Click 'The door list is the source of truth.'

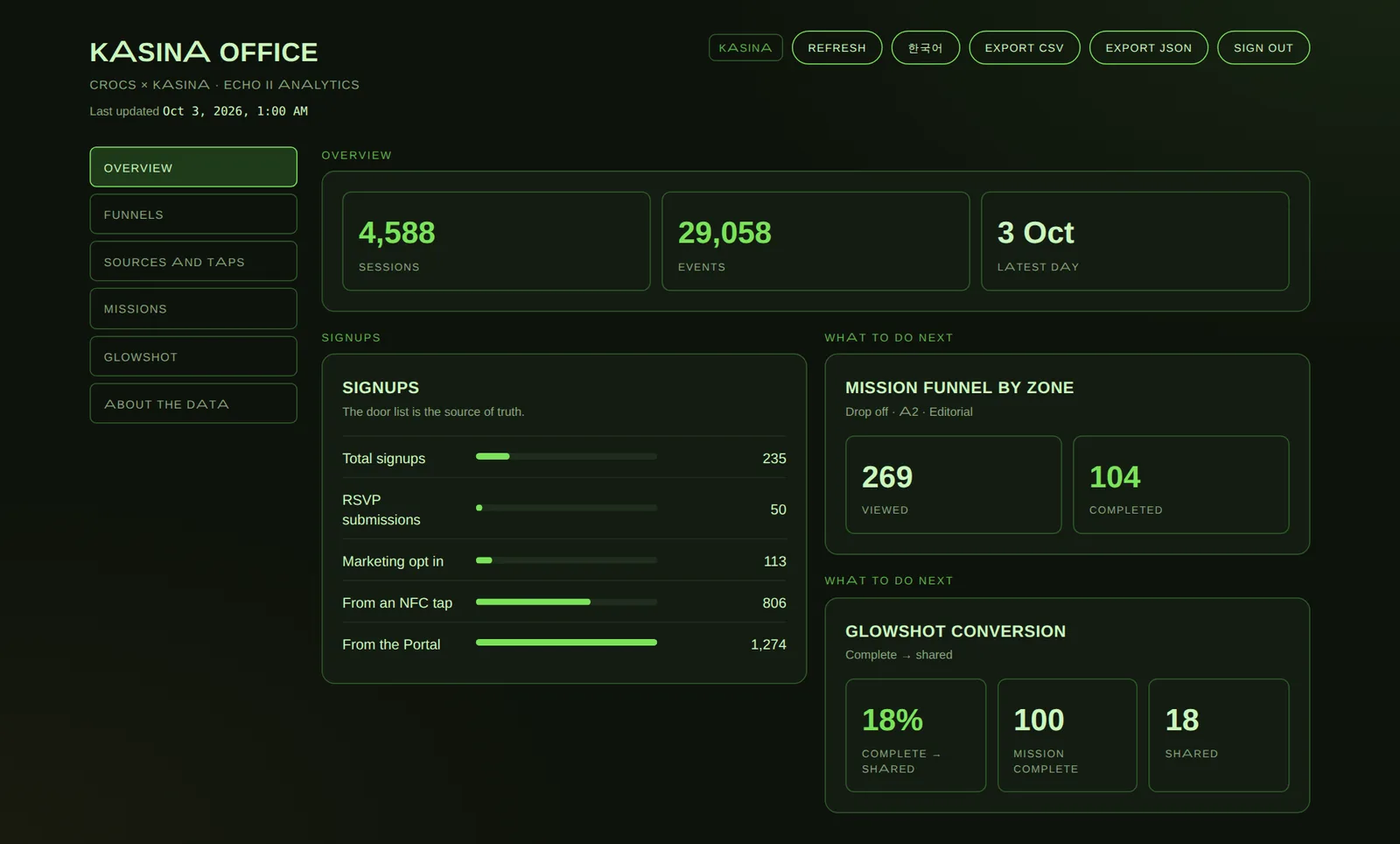(433, 411)
